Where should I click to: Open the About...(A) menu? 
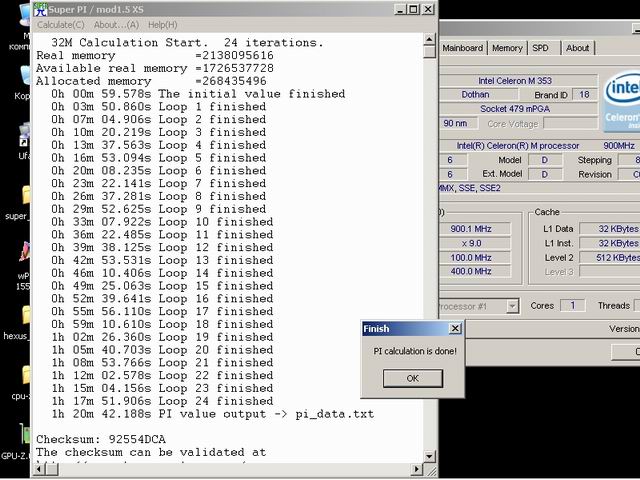pyautogui.click(x=116, y=25)
